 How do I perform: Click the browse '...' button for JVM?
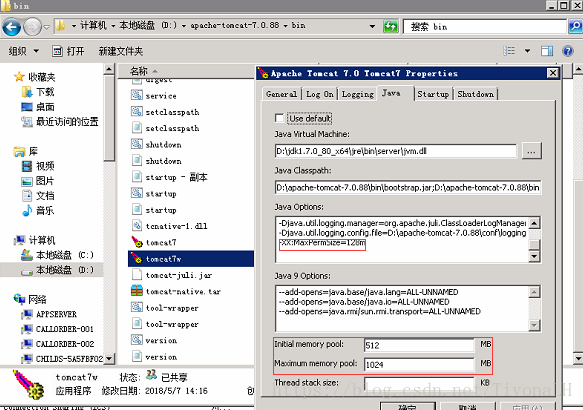tap(531, 151)
